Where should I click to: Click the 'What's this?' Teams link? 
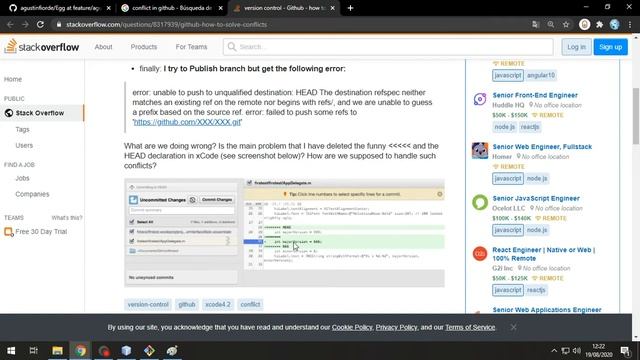click(67, 218)
